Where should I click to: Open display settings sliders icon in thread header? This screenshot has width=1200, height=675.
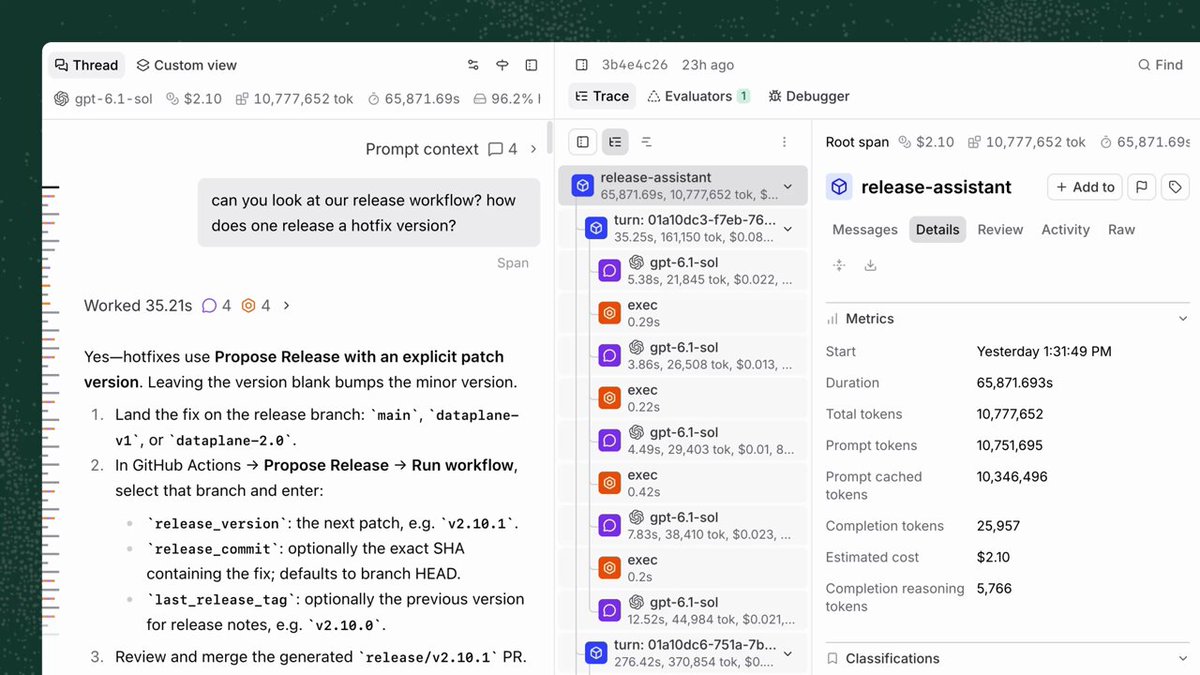473,65
